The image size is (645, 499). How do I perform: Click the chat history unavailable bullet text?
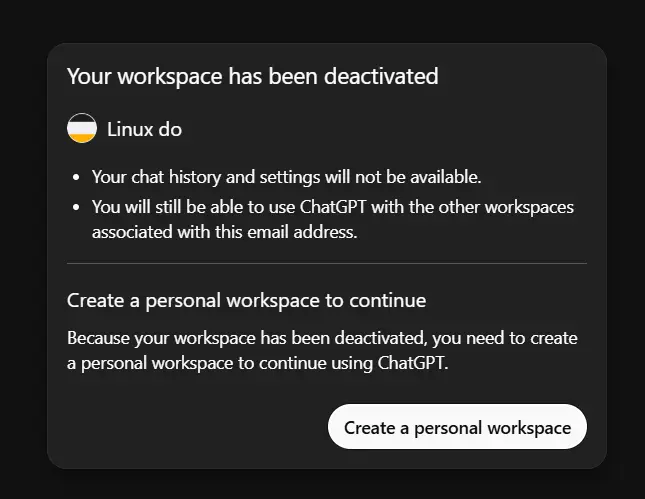[x=286, y=177]
